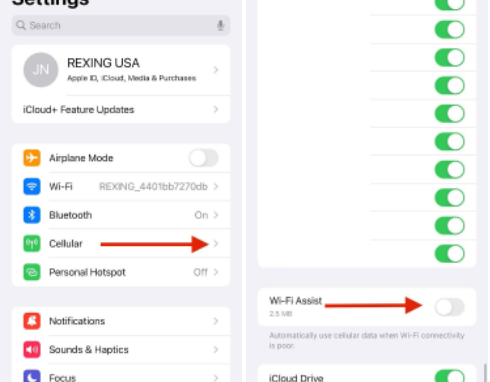Disable the iCloud Drive toggle
490x382 pixels.
coord(449,376)
